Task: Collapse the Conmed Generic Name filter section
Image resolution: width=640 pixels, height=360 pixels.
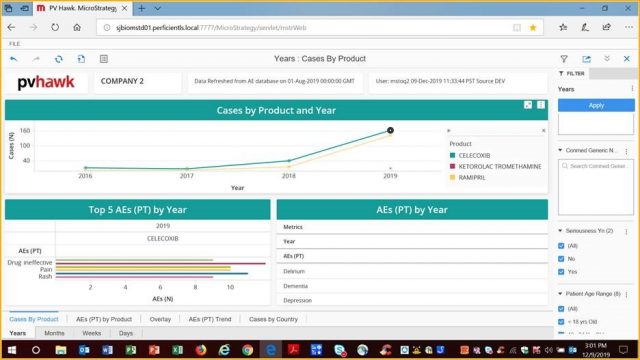Action: pos(560,150)
